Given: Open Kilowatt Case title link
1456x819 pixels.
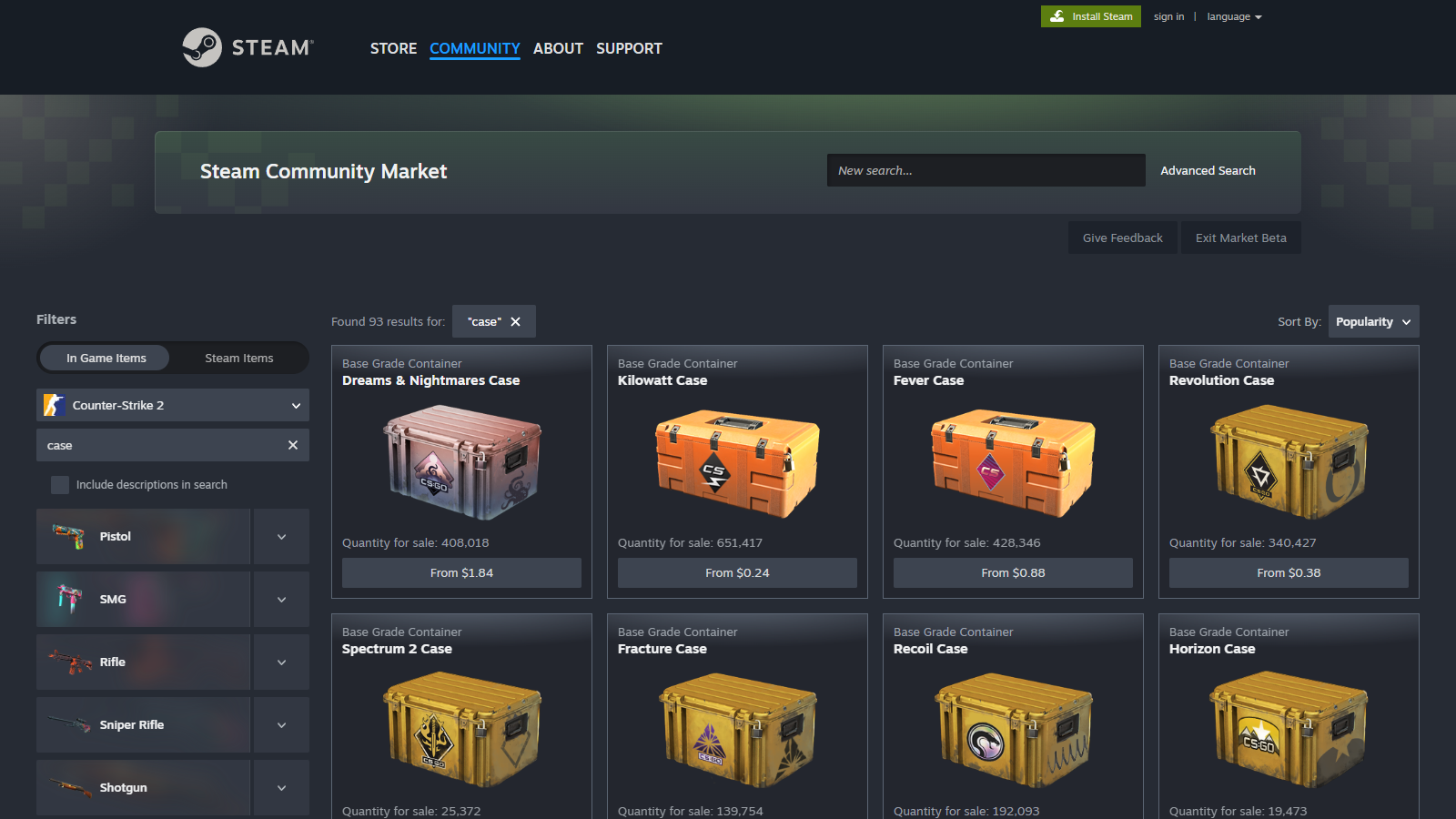Looking at the screenshot, I should point(662,380).
